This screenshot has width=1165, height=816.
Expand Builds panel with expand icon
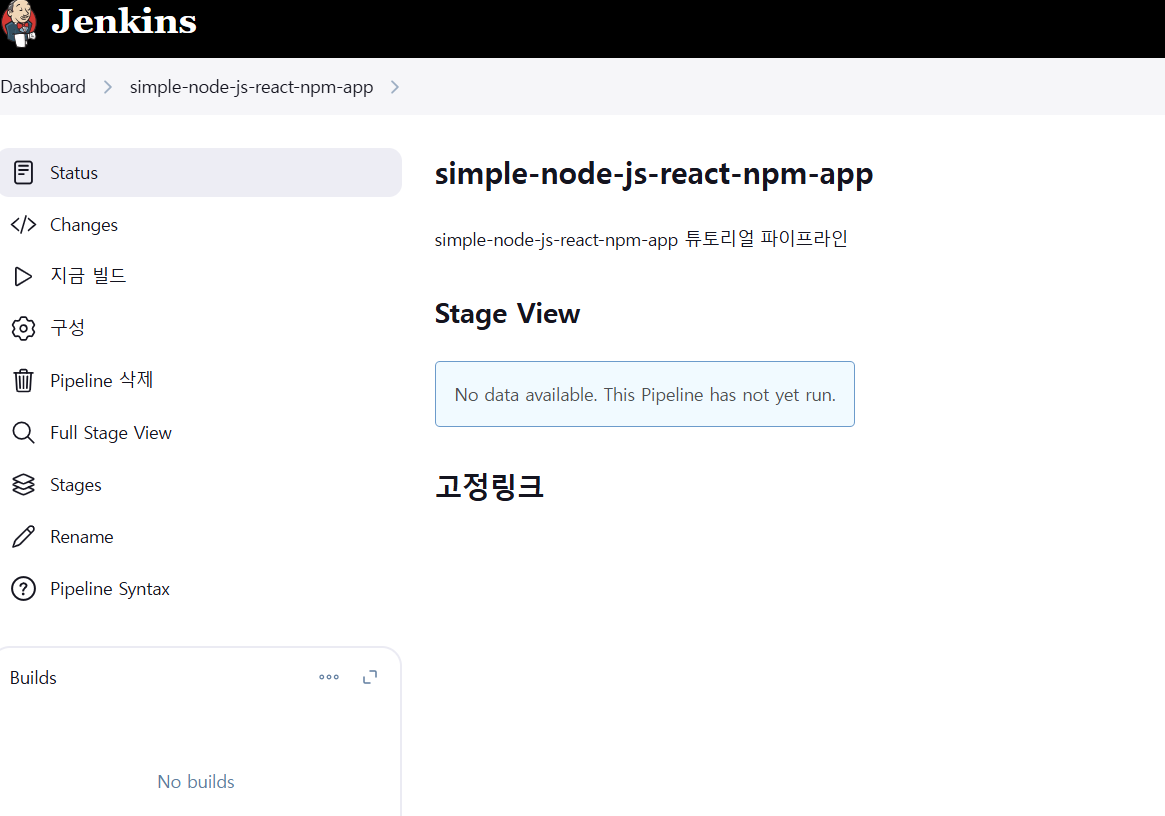[370, 677]
